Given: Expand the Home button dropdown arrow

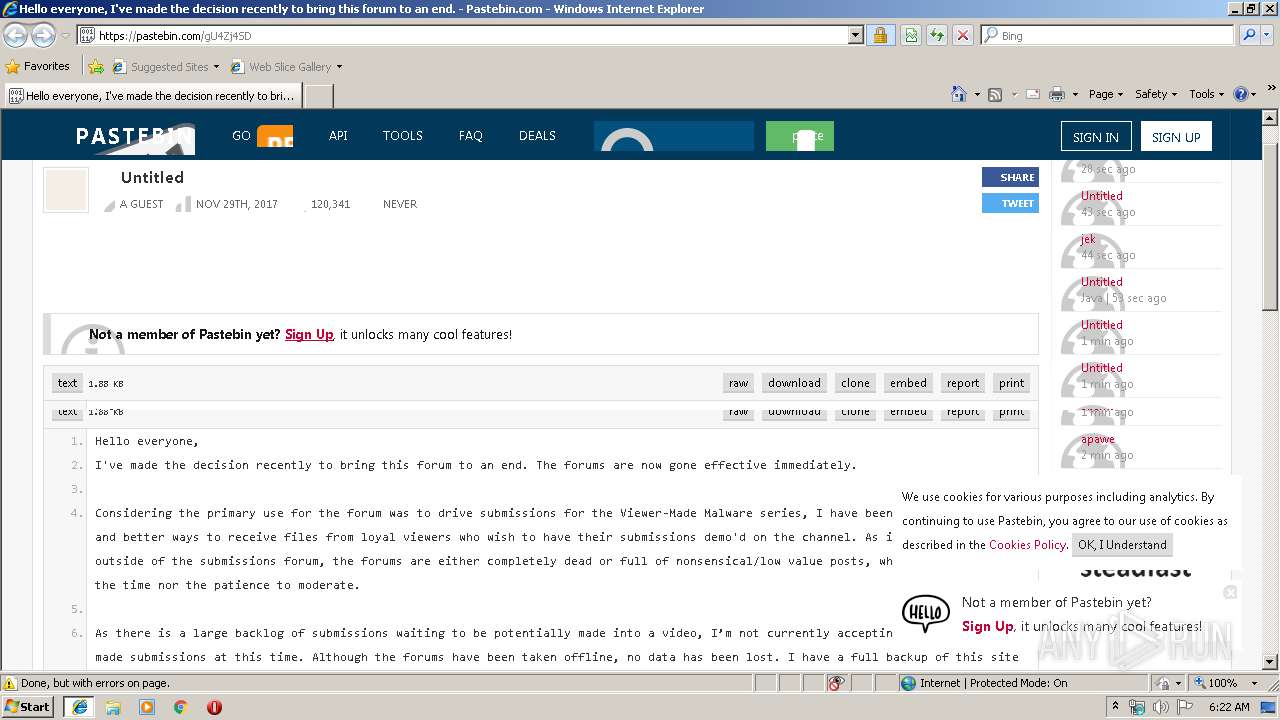Looking at the screenshot, I should 976,94.
